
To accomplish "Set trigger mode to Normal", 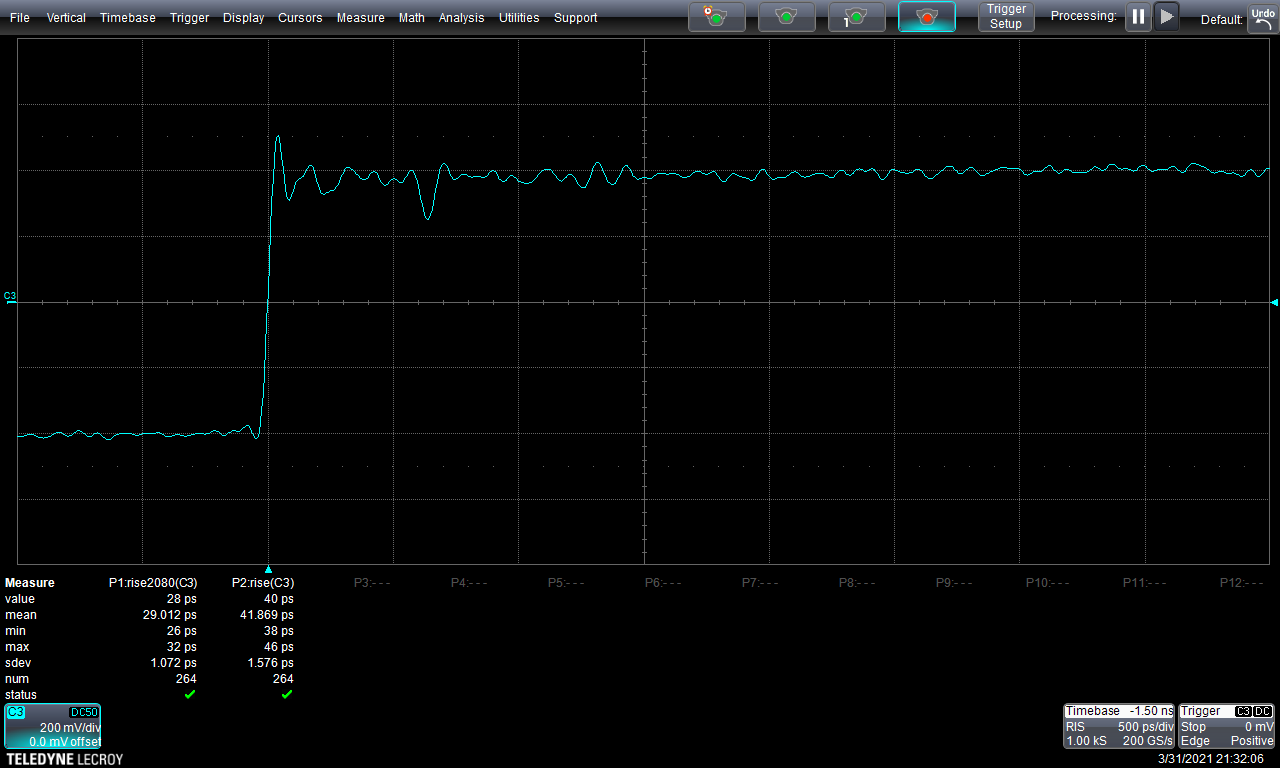I will [787, 17].
